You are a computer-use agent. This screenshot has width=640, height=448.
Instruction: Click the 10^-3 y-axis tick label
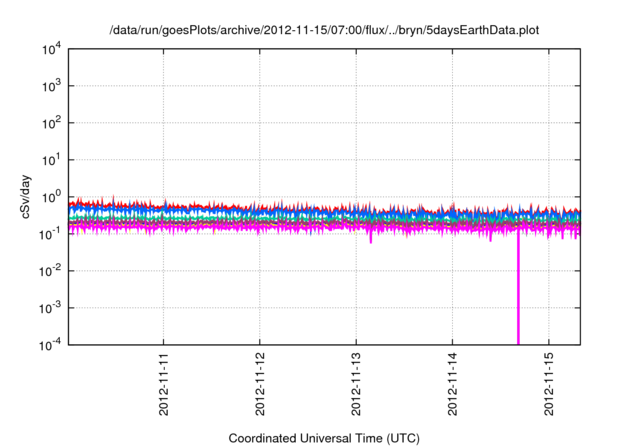pyautogui.click(x=51, y=308)
